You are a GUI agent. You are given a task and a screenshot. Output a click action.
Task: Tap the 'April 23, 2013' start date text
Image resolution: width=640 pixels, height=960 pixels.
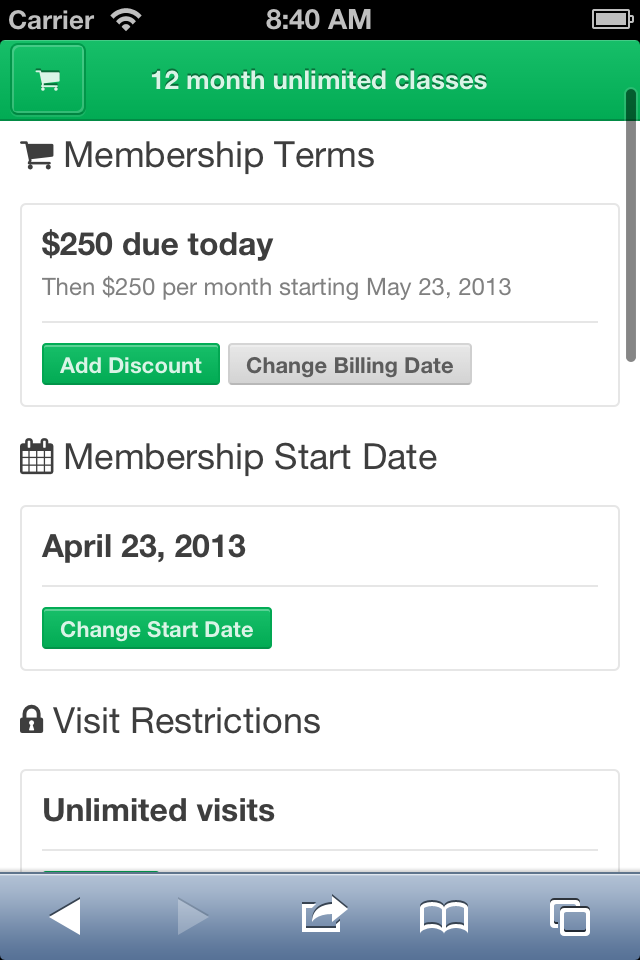(144, 546)
